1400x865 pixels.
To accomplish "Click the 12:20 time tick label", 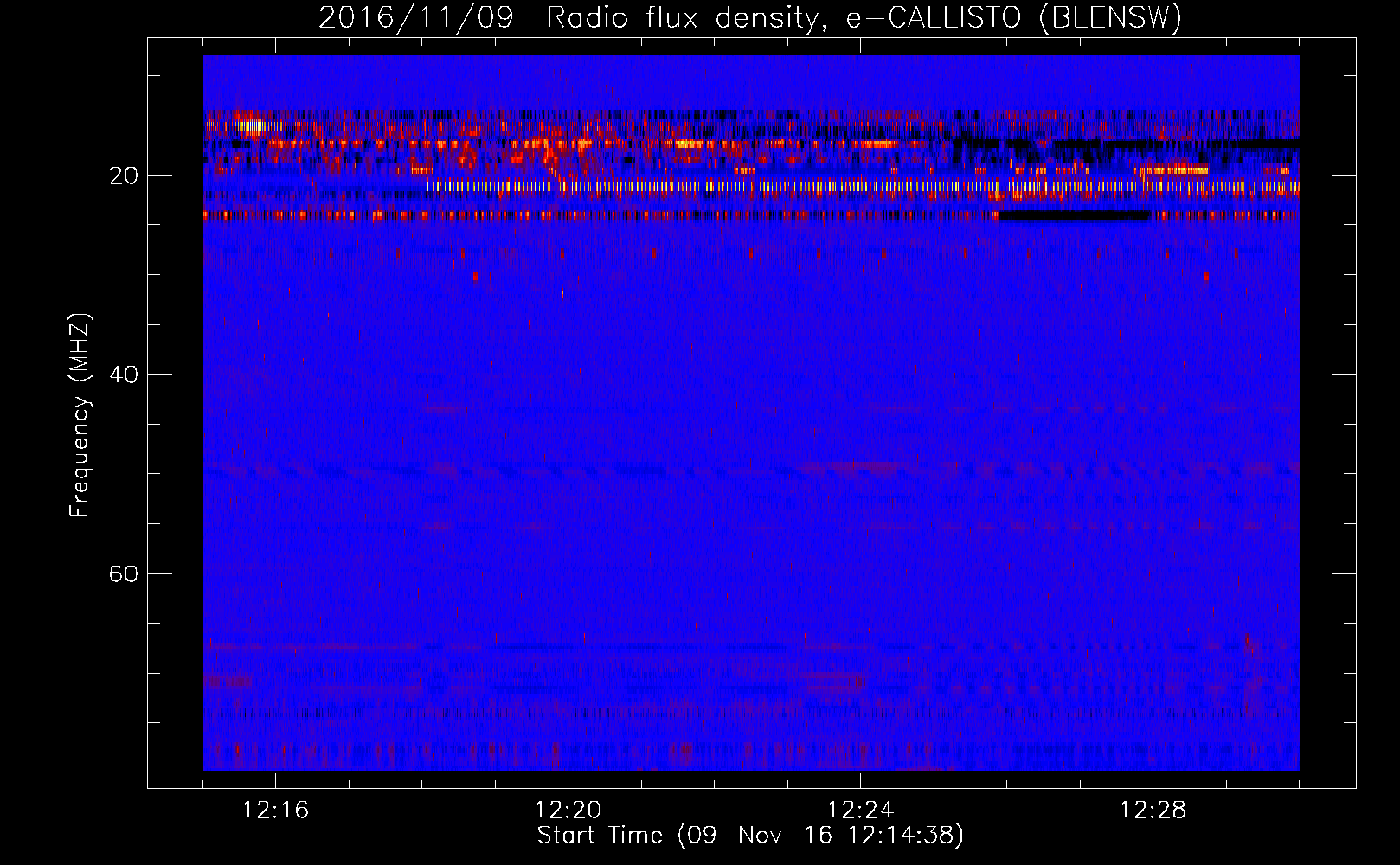I will [x=568, y=811].
